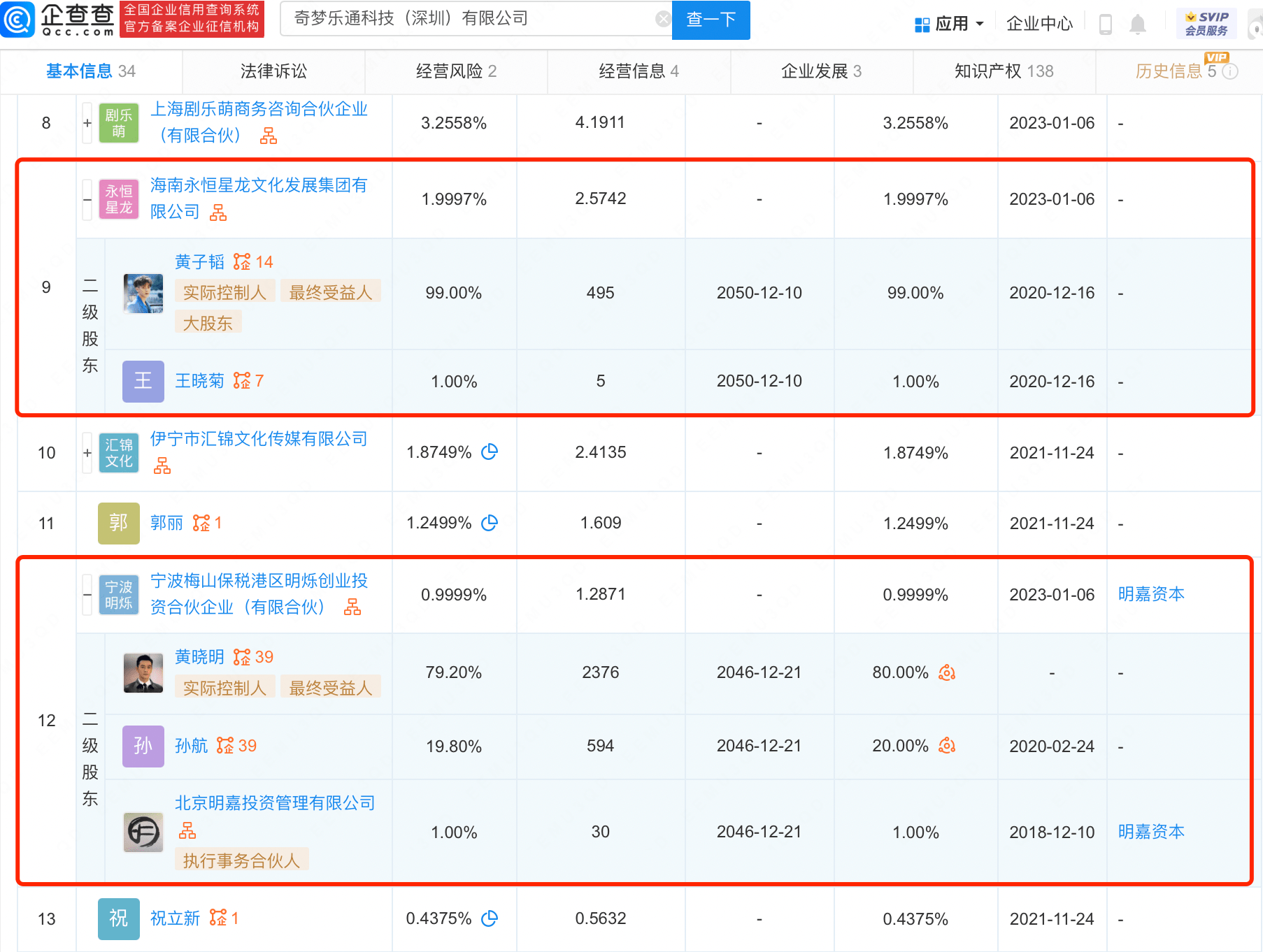Expand the 伊宁市汇锦文化 row
The image size is (1263, 952).
87,452
